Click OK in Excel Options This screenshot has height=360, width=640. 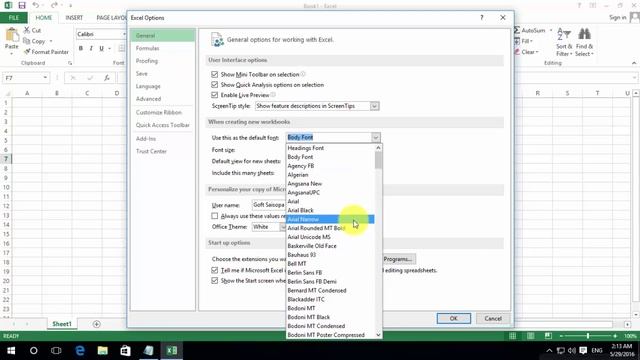(x=453, y=318)
